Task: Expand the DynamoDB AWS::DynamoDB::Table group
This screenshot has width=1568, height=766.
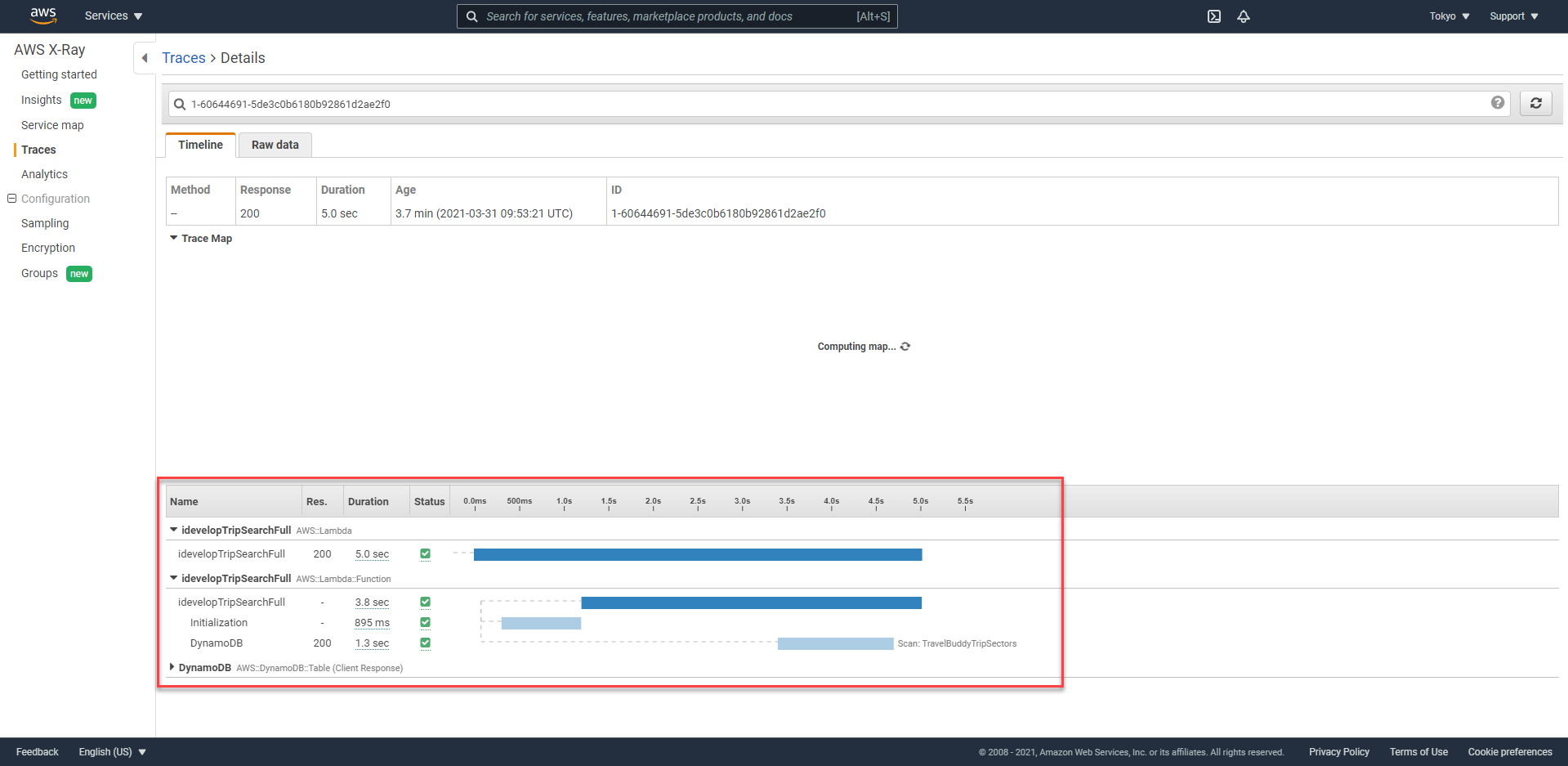Action: [172, 667]
